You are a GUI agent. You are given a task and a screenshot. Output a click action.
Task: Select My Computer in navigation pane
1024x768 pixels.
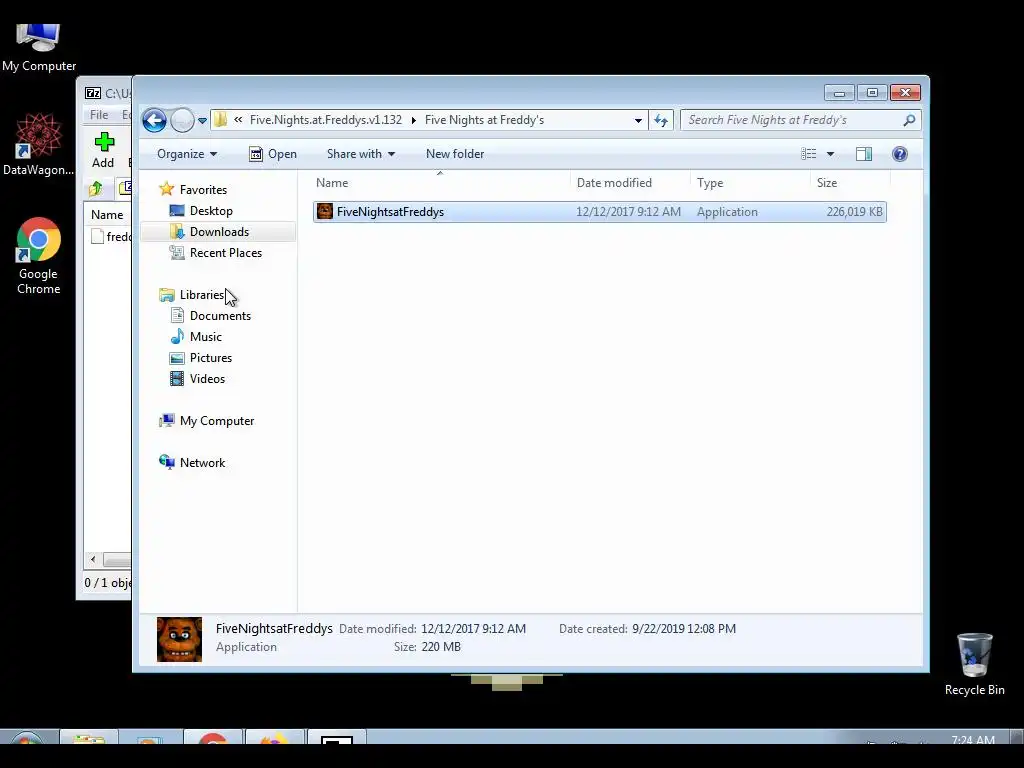[217, 421]
